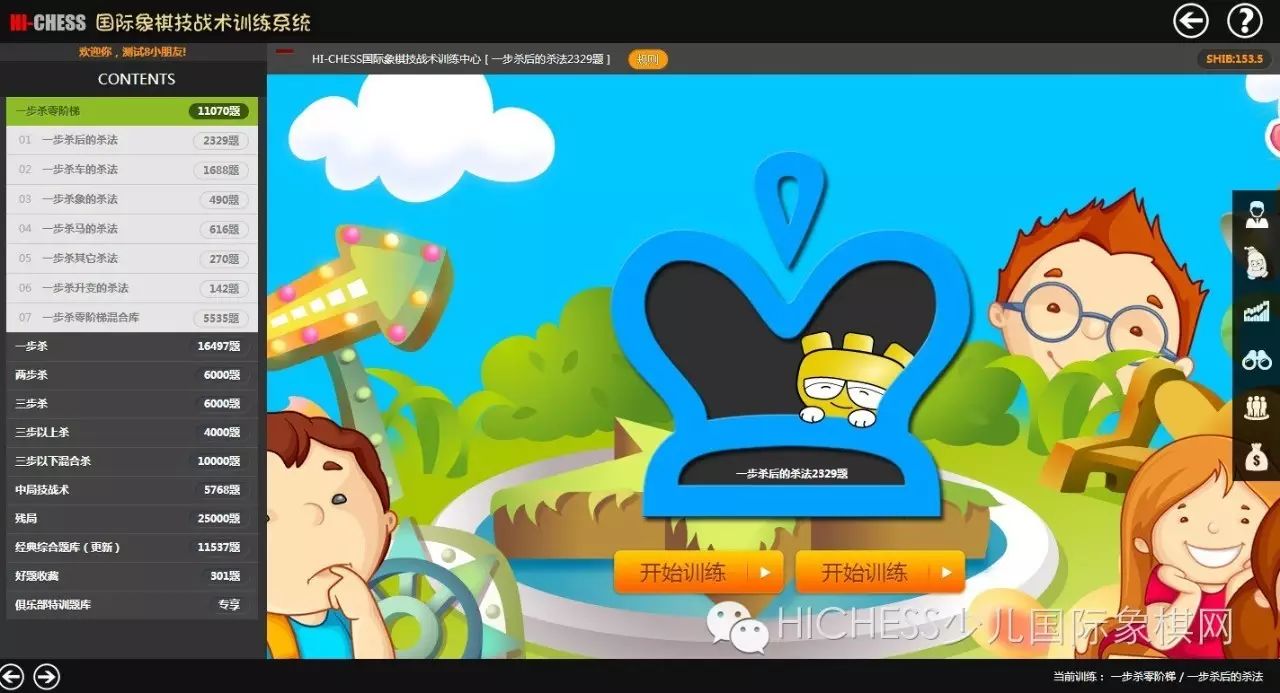Open the user profile icon in right sidebar
1280x693 pixels.
click(1256, 214)
